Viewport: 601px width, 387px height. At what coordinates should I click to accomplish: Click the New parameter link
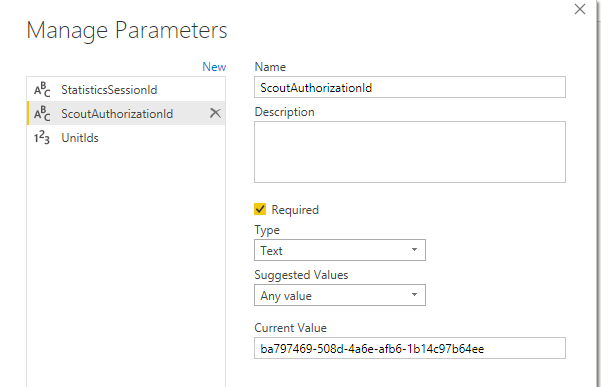click(x=214, y=67)
